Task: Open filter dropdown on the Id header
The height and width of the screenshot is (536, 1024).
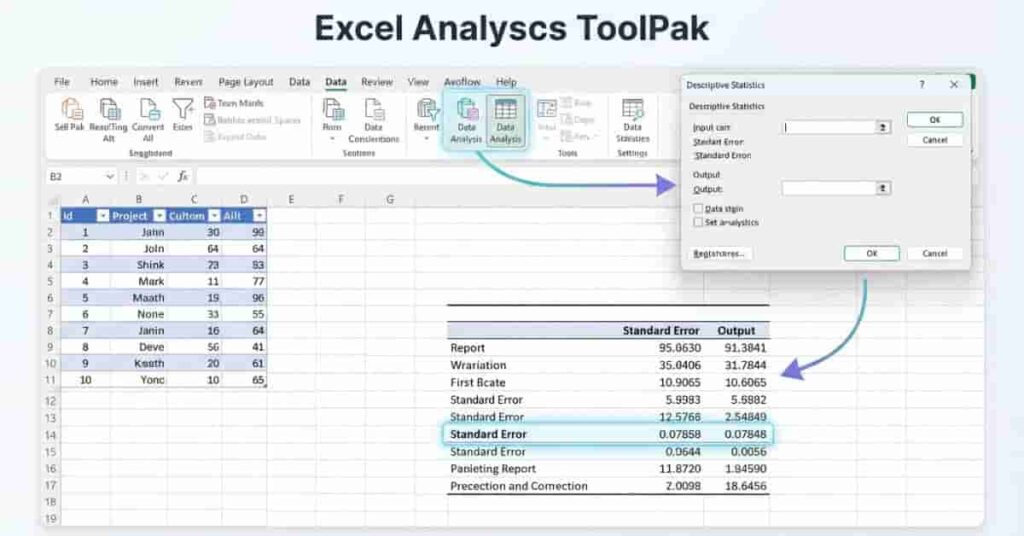Action: tap(103, 215)
